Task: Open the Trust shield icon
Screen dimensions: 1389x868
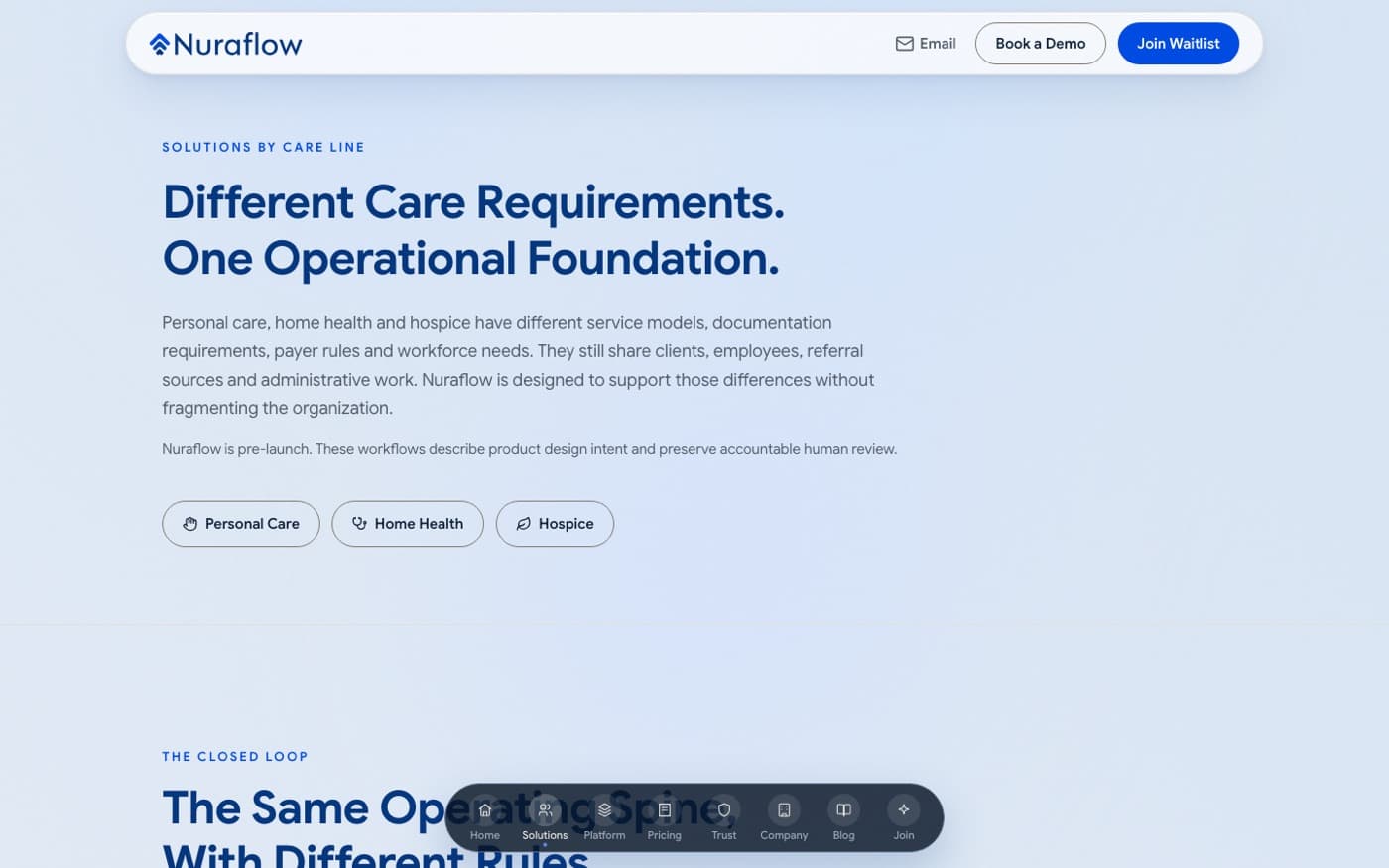Action: click(724, 810)
